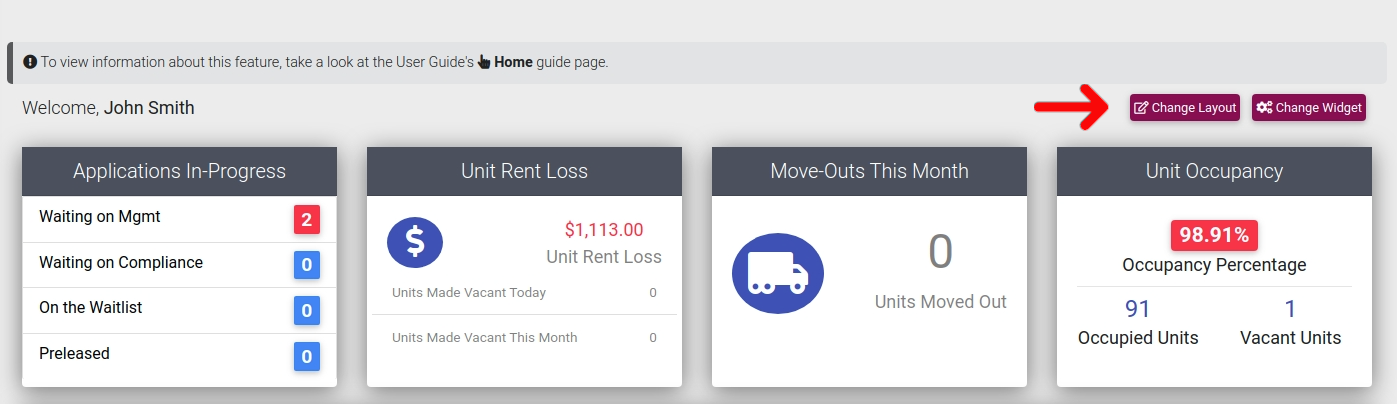Select the Waiting on Compliance row

pyautogui.click(x=179, y=265)
